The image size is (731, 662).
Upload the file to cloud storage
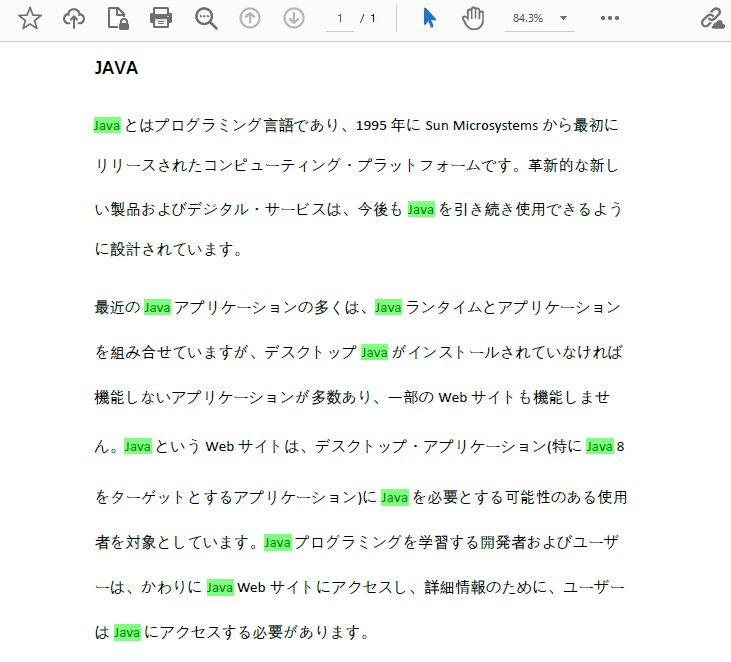tap(74, 19)
